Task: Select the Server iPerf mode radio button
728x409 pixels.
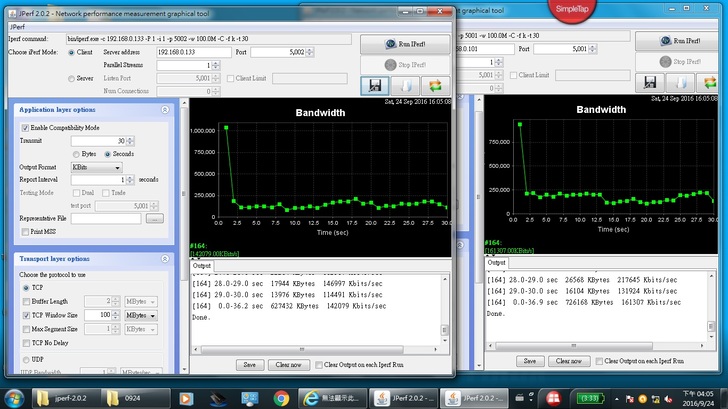Action: click(71, 78)
